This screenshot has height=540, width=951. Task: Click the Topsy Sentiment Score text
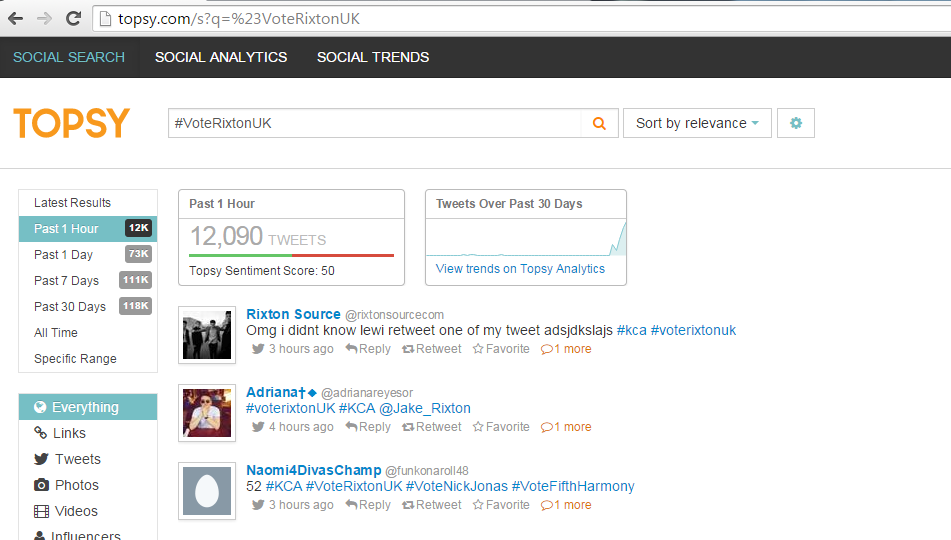[261, 271]
